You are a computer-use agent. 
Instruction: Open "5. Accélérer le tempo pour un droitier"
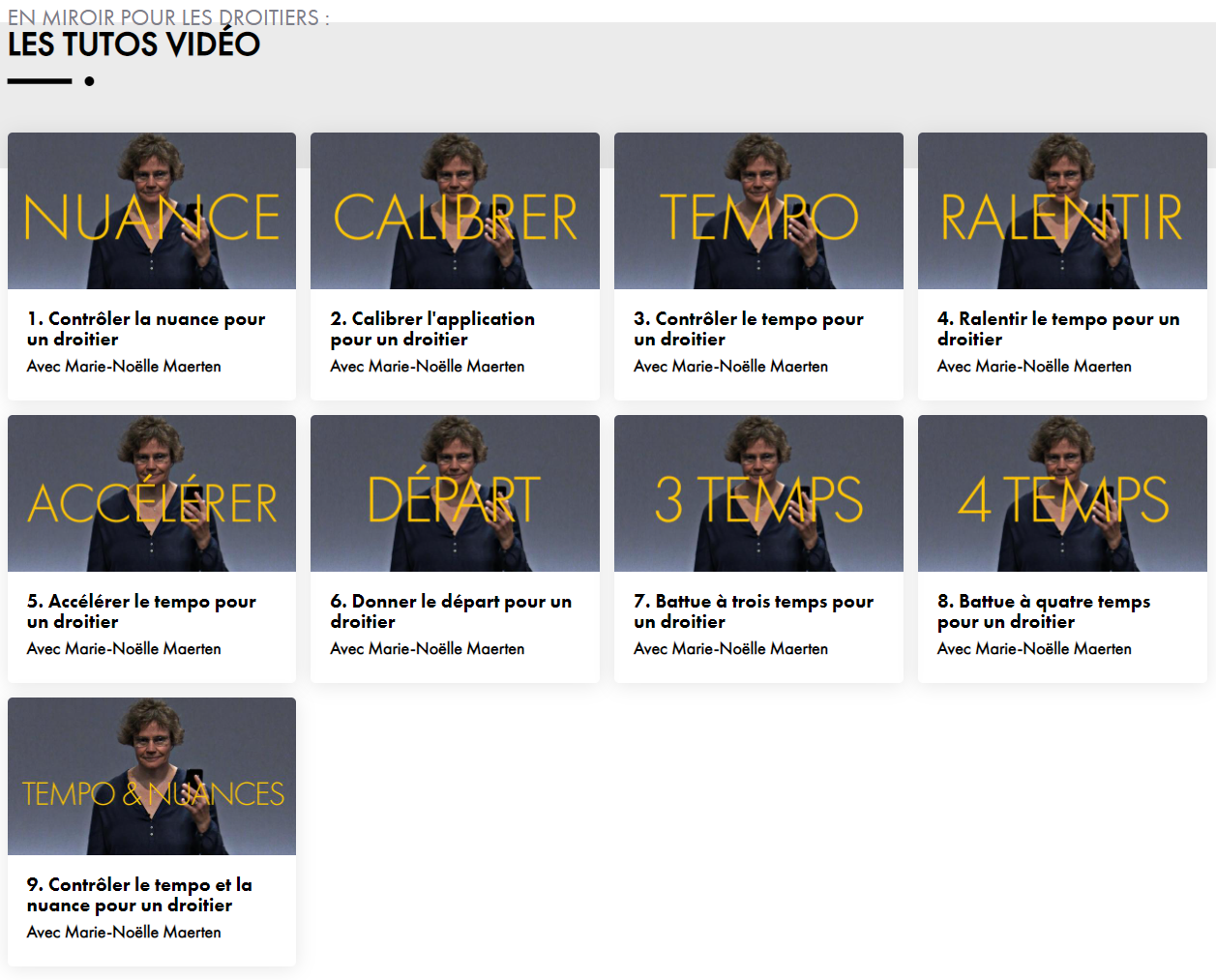coord(141,611)
